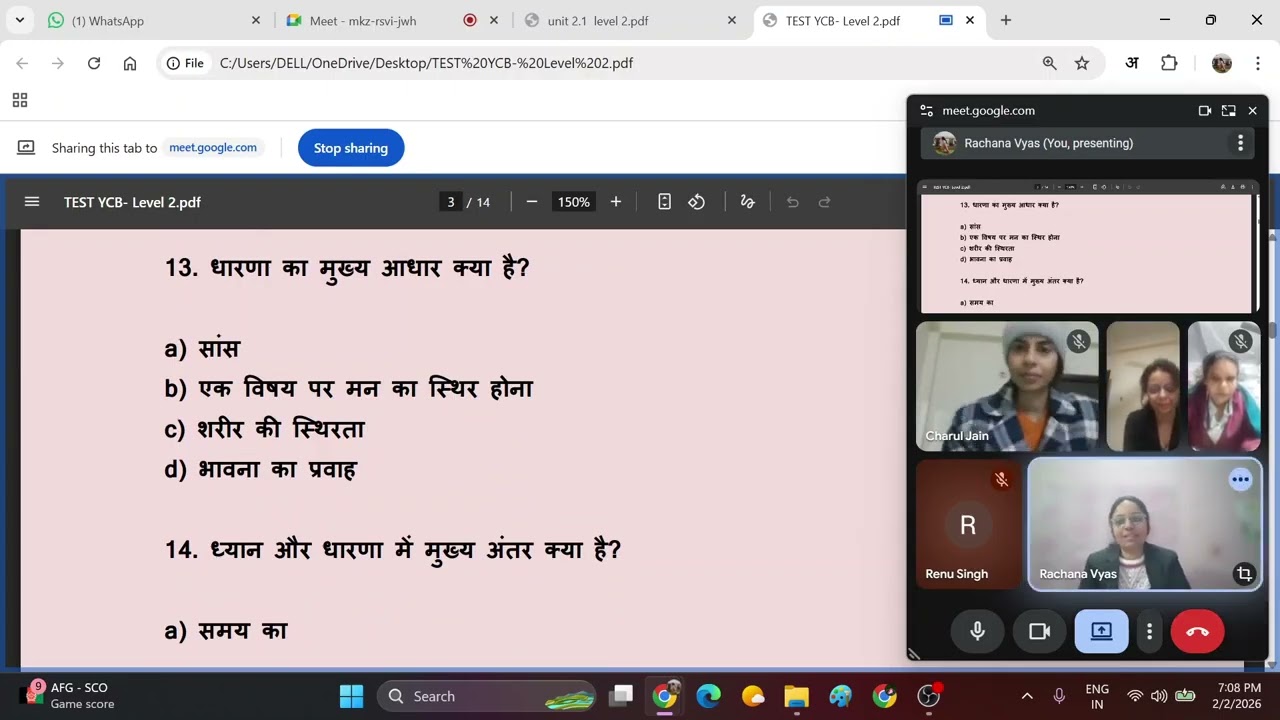The image size is (1280, 720).
Task: Open the meet.google.com sharing link
Action: tap(213, 148)
